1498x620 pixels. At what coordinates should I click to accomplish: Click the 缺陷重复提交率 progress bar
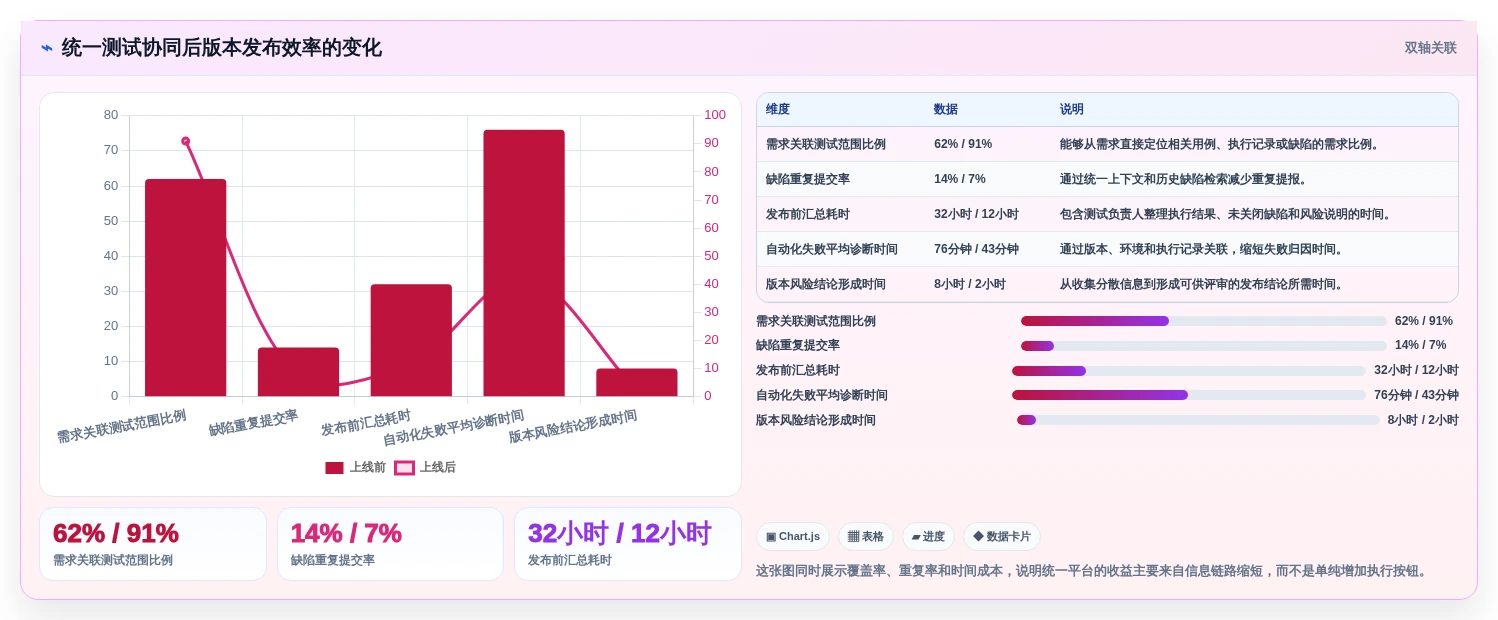tap(1204, 346)
